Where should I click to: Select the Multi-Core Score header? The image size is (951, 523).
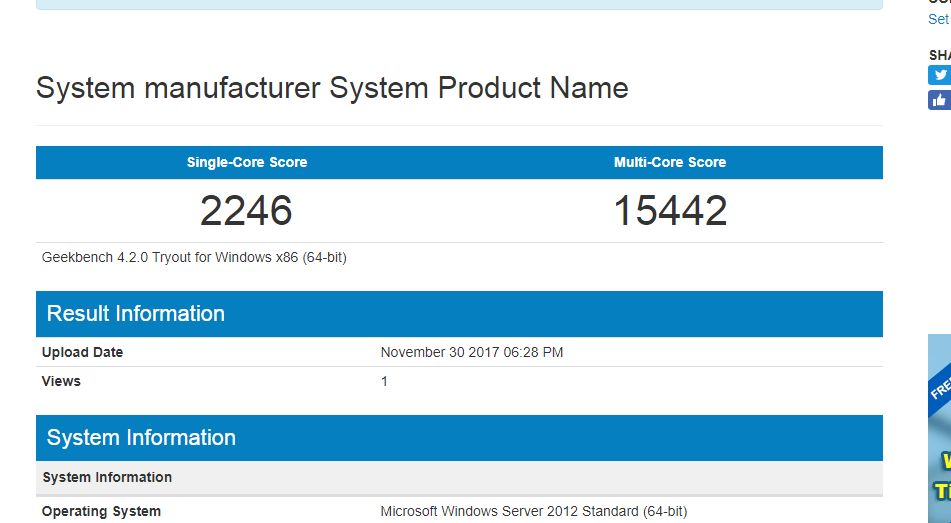click(670, 162)
